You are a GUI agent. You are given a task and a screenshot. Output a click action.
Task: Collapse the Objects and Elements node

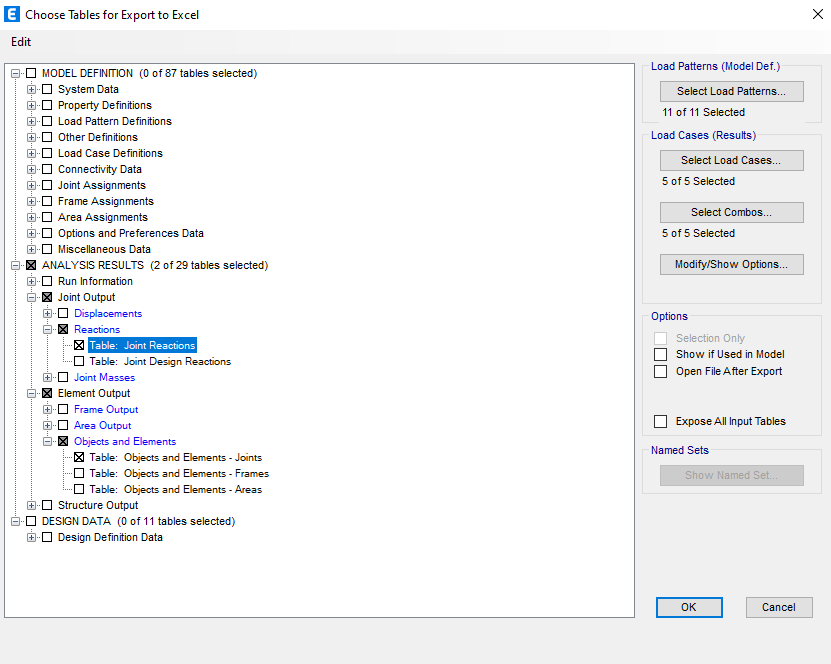[48, 441]
